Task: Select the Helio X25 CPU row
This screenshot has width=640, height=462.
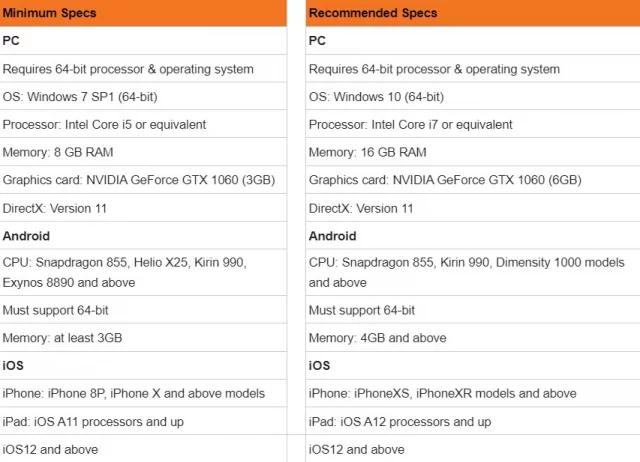Action: (x=143, y=273)
